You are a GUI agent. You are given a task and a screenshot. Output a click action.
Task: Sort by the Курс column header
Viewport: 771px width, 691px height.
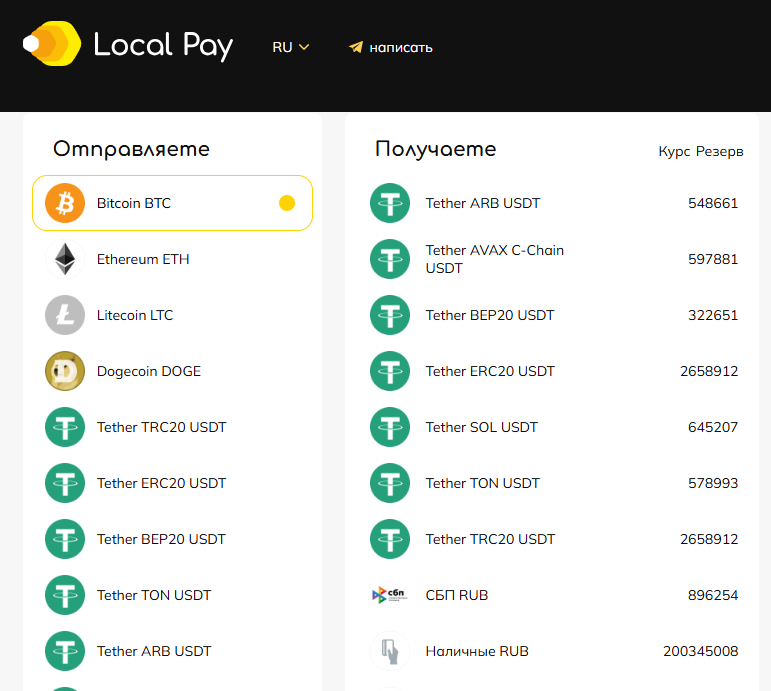click(x=674, y=152)
